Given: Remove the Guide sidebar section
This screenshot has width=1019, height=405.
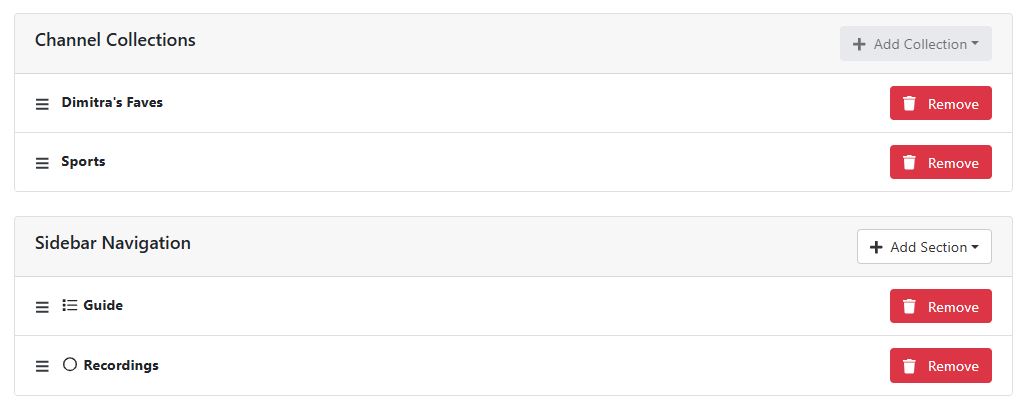Looking at the screenshot, I should (x=940, y=307).
